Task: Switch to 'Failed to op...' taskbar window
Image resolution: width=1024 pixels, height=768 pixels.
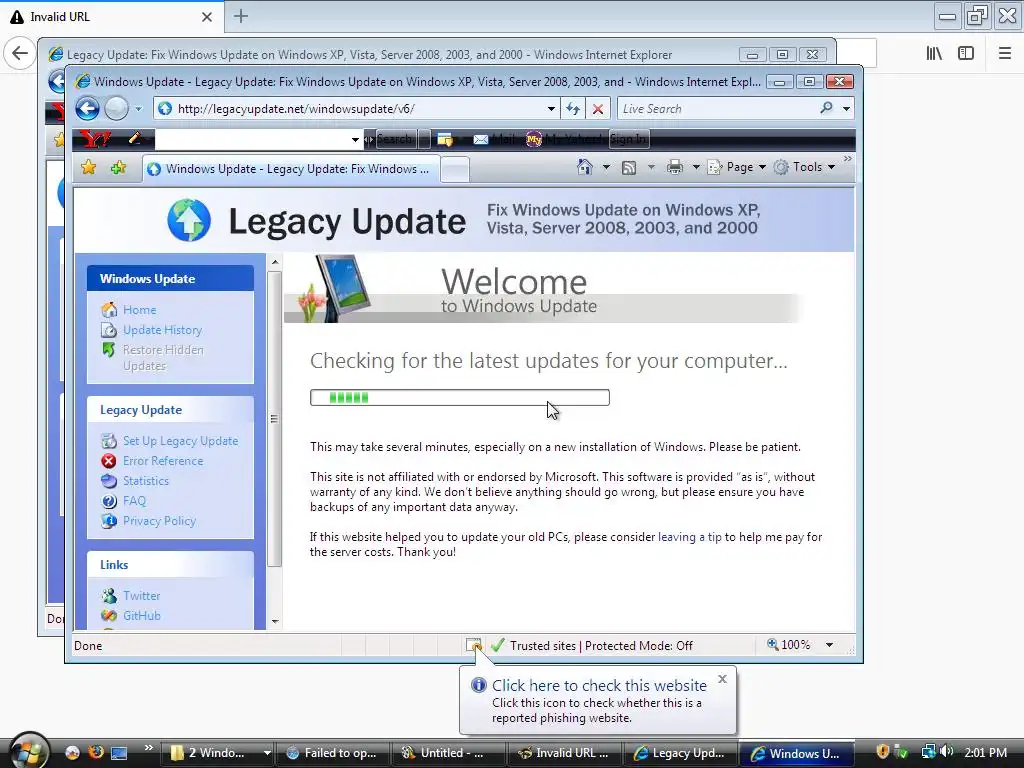Action: pyautogui.click(x=333, y=753)
